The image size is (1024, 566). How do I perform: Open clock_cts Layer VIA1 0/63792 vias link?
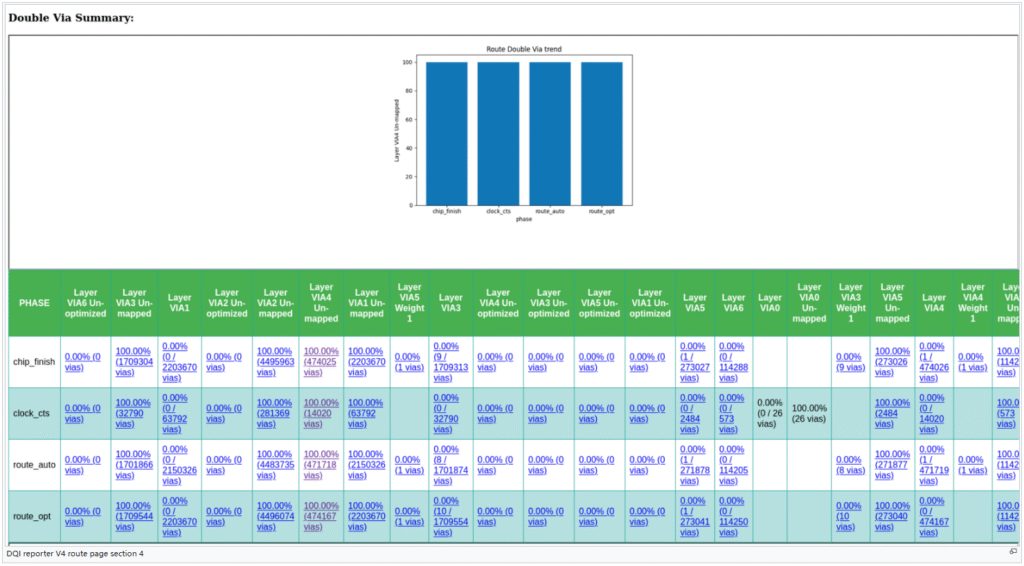179,413
